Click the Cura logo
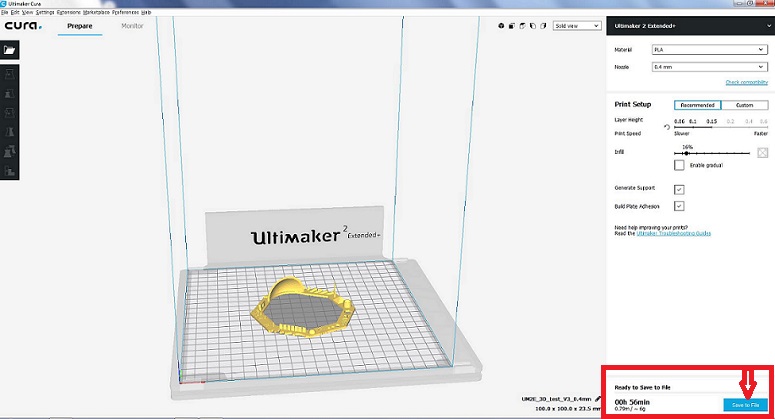 pyautogui.click(x=23, y=26)
